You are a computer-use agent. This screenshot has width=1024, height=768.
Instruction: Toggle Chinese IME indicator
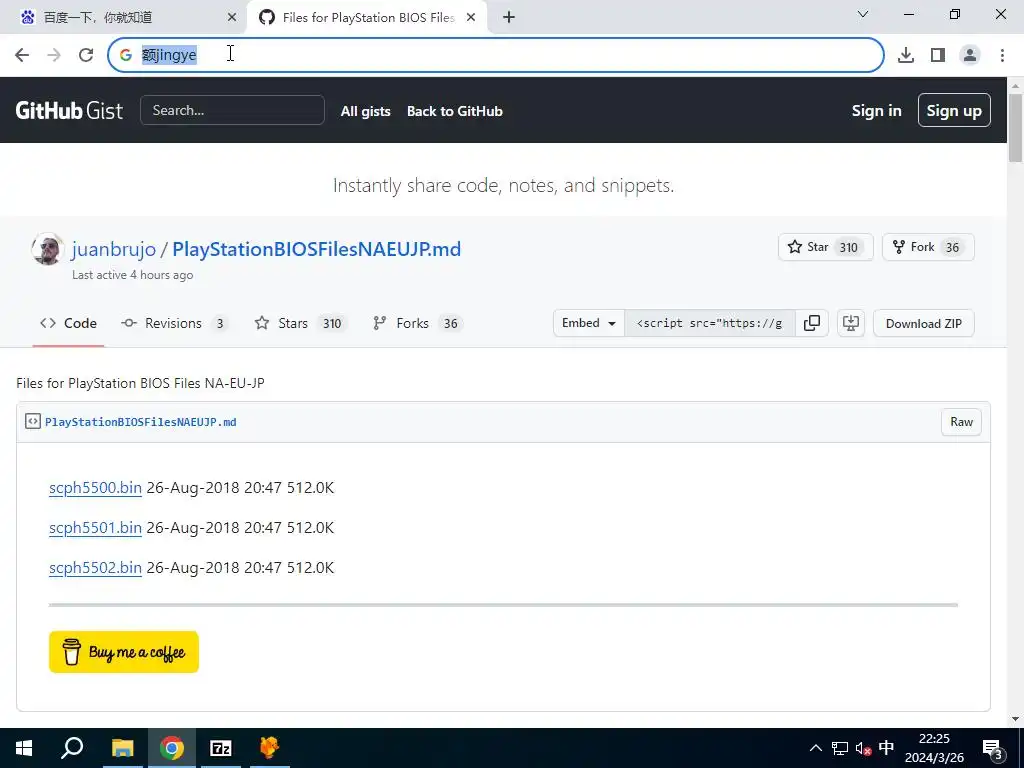coord(886,748)
